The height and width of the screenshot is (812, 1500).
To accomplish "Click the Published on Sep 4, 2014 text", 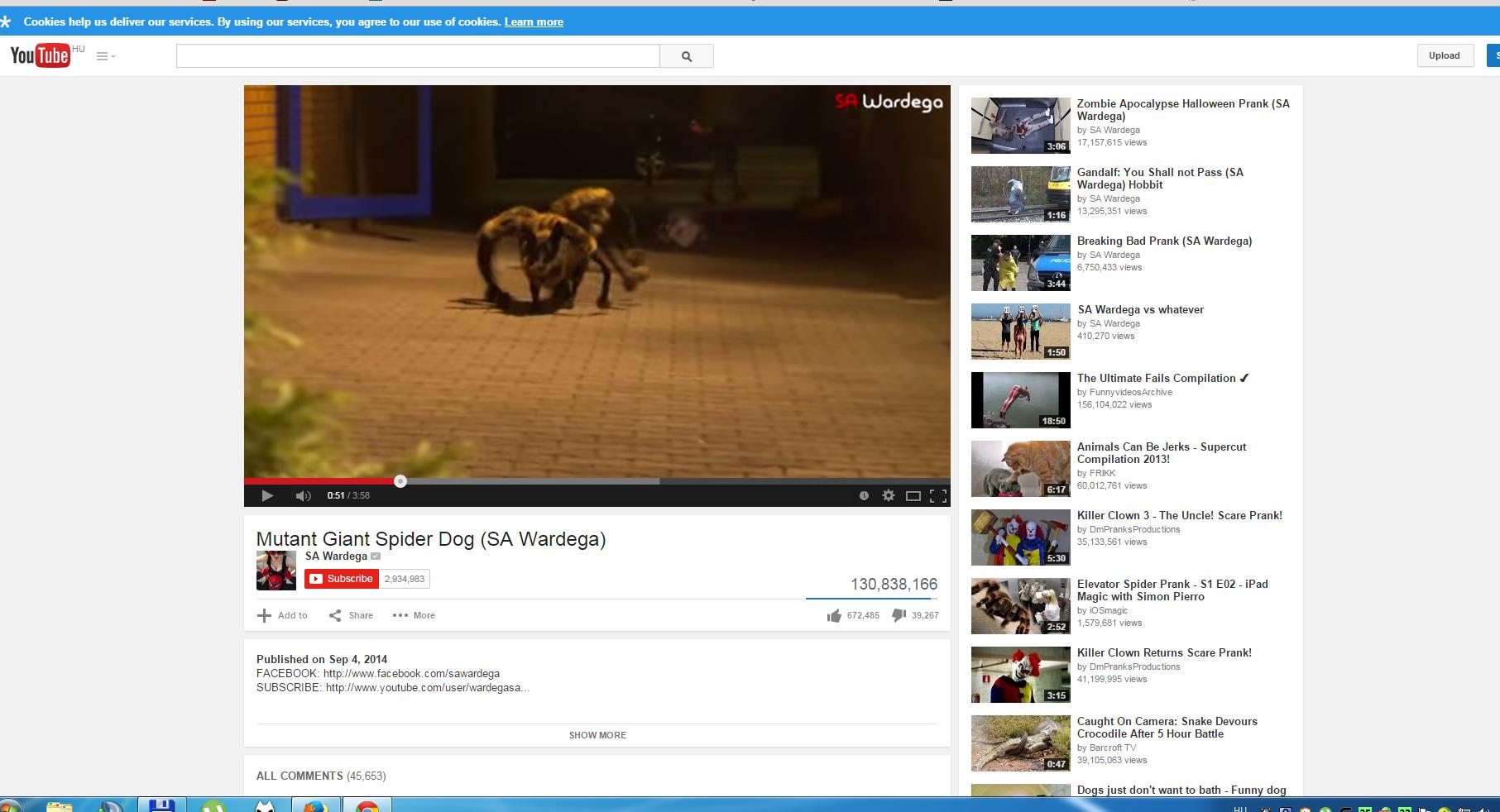I will (322, 659).
